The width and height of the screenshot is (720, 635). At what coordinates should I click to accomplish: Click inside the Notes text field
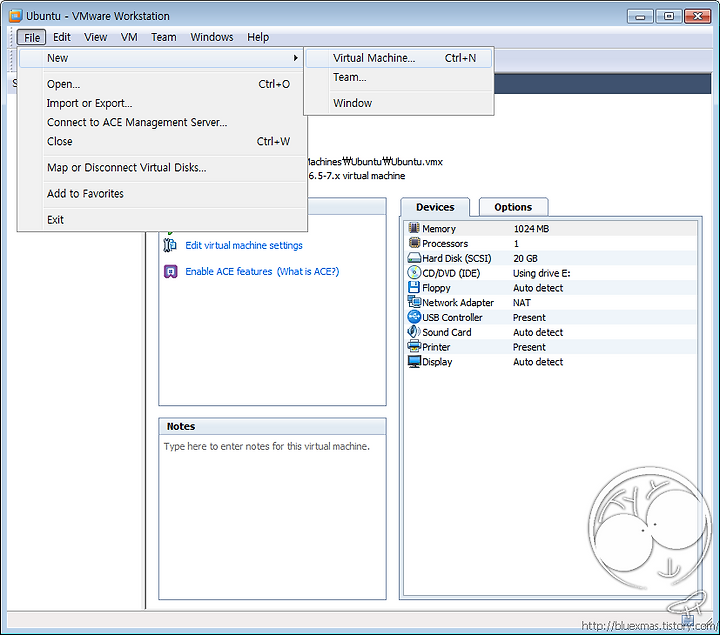click(x=272, y=517)
